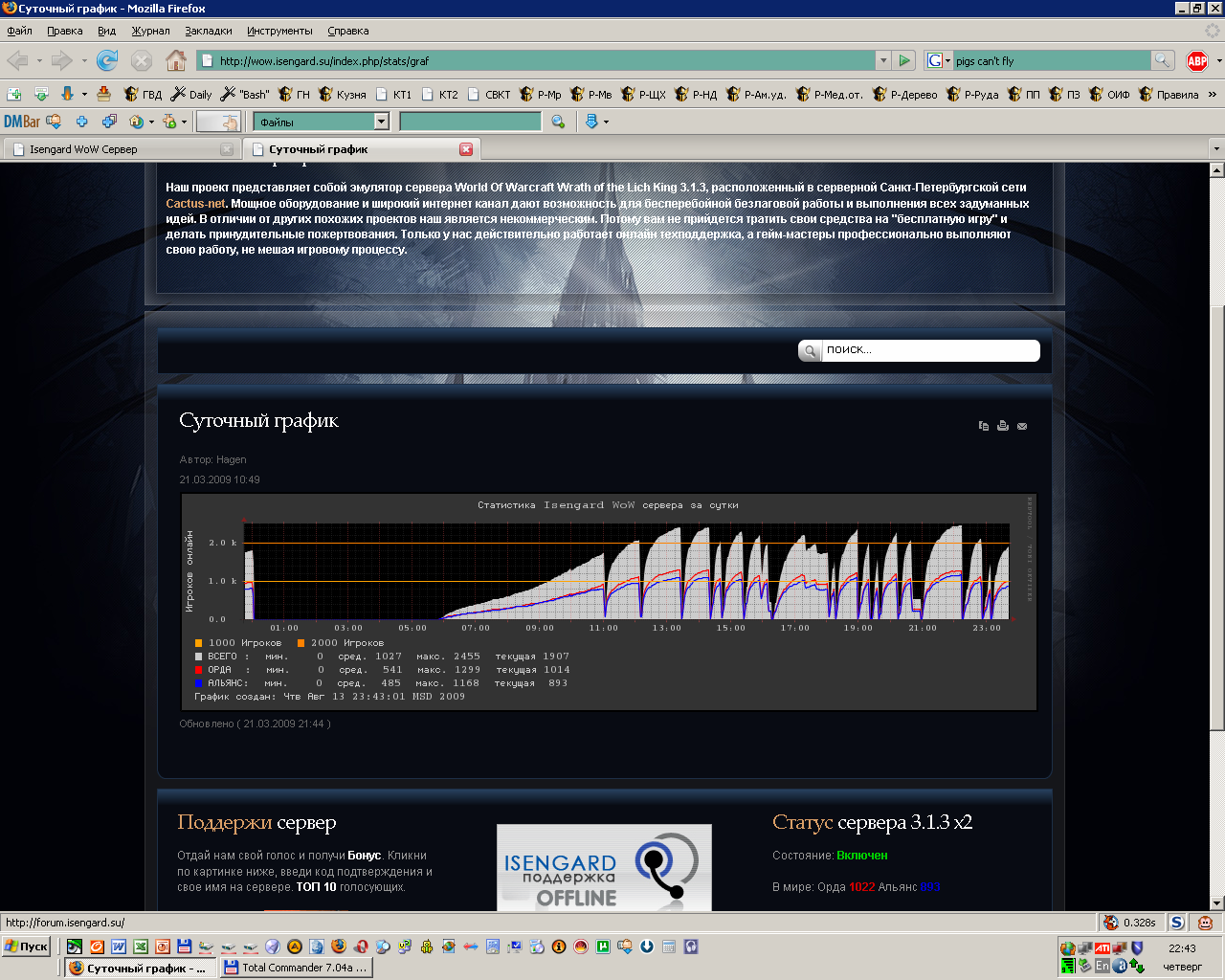Open the Файлы dropdown in DMBar
This screenshot has width=1225, height=980.
381,122
